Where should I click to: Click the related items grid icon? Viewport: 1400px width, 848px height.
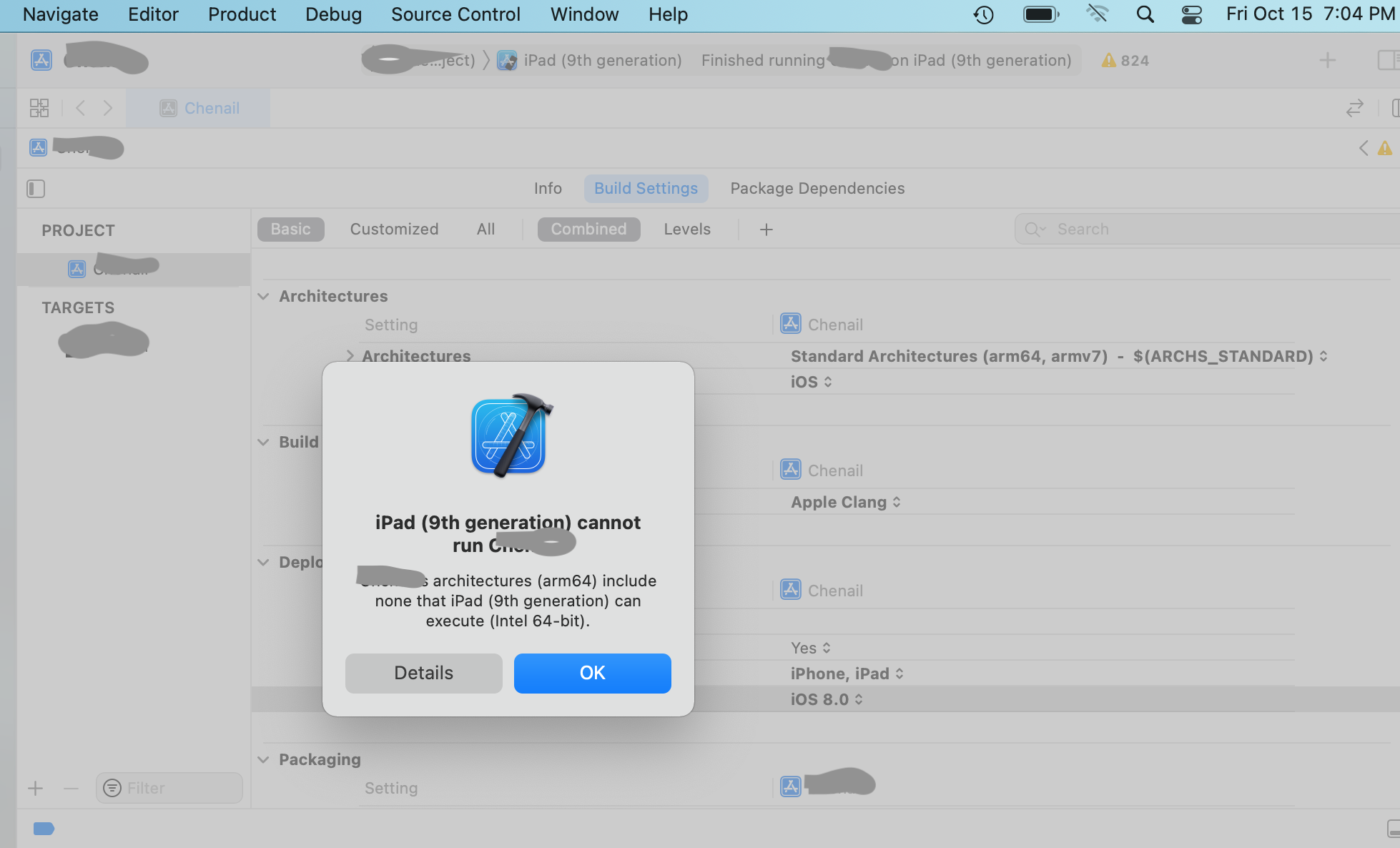[39, 108]
